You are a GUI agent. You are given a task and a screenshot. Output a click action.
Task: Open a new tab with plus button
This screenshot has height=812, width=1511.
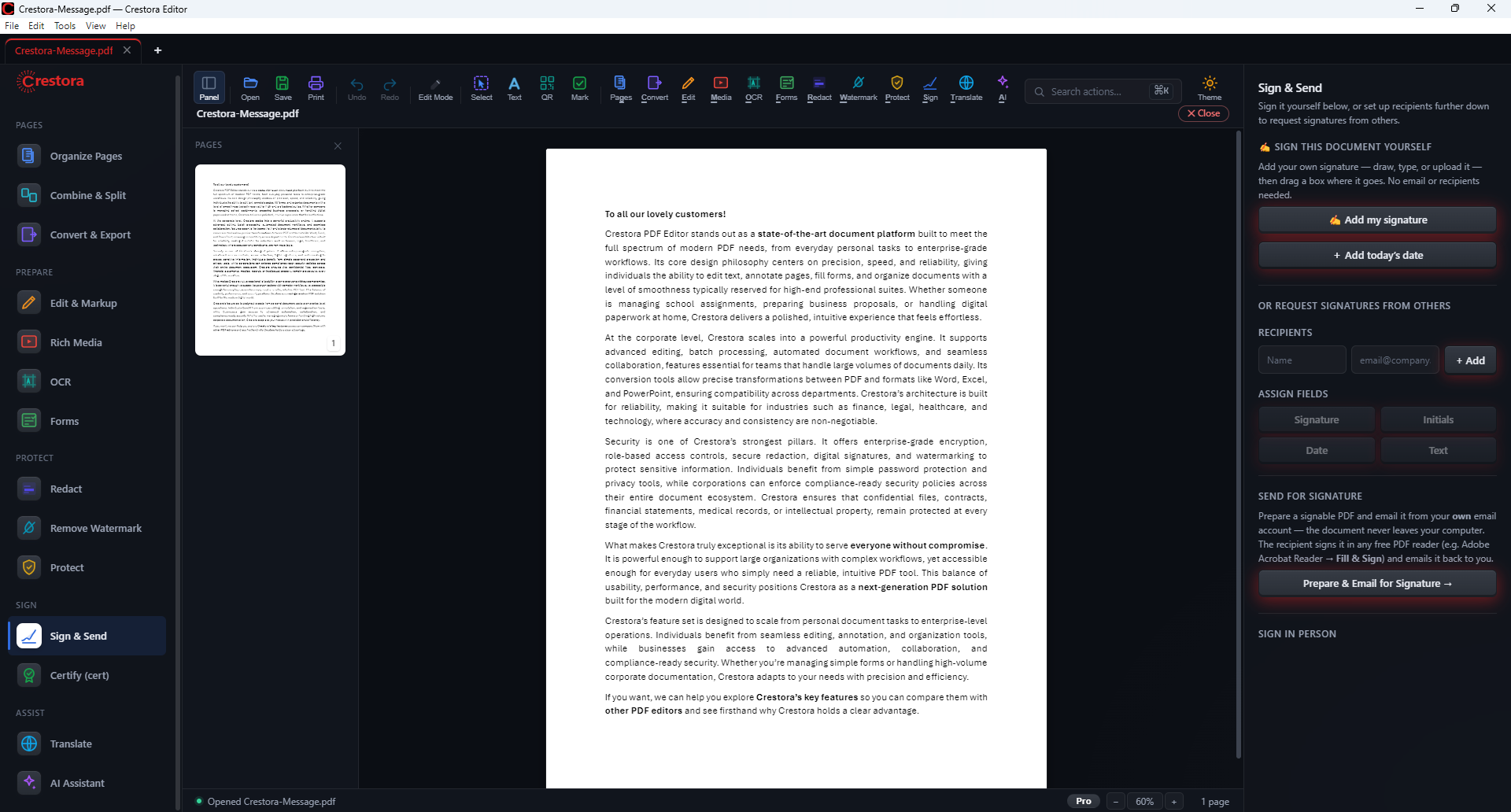point(157,50)
